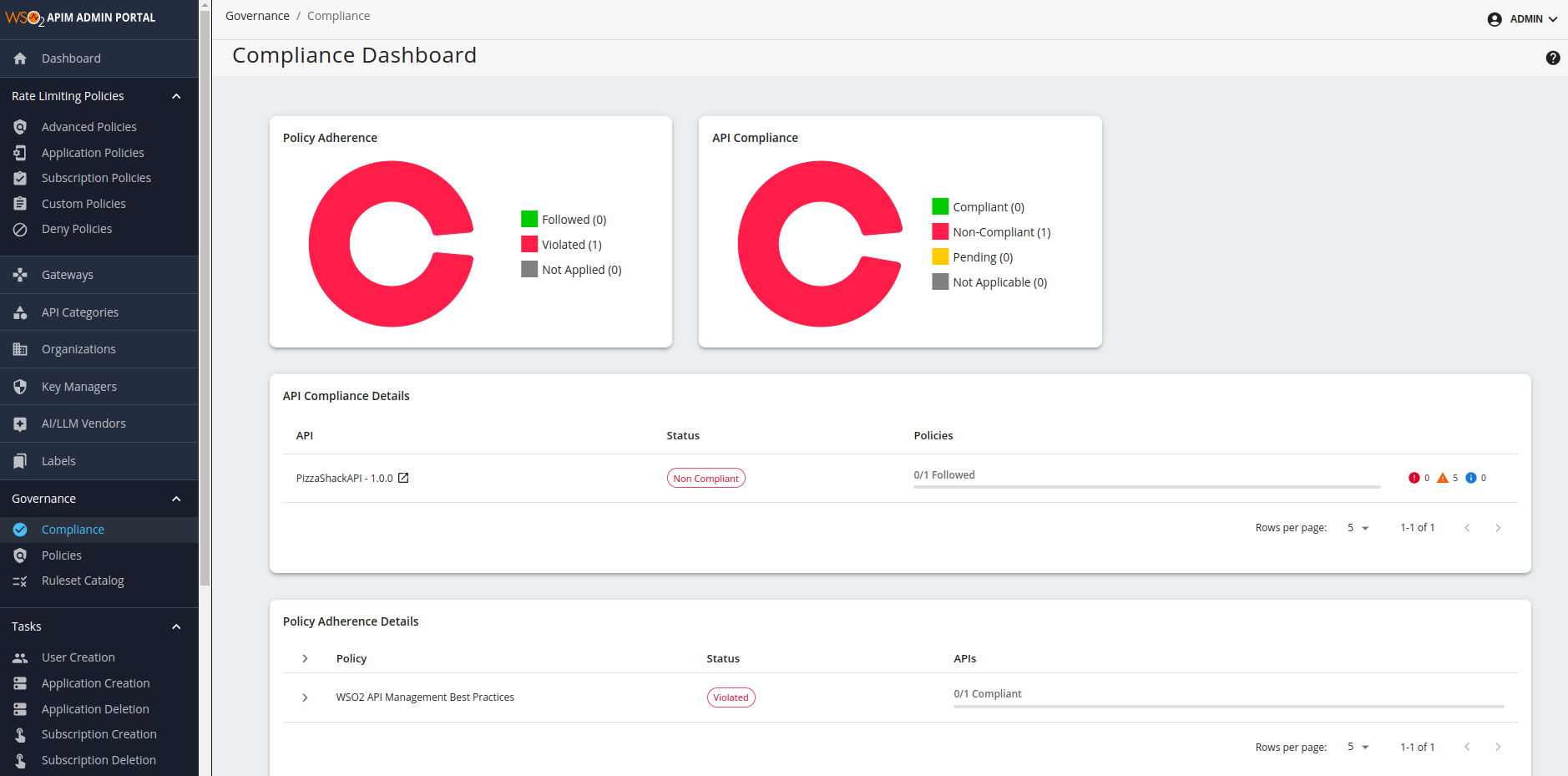Click the Governance Policies icon
This screenshot has width=1568, height=776.
click(20, 555)
